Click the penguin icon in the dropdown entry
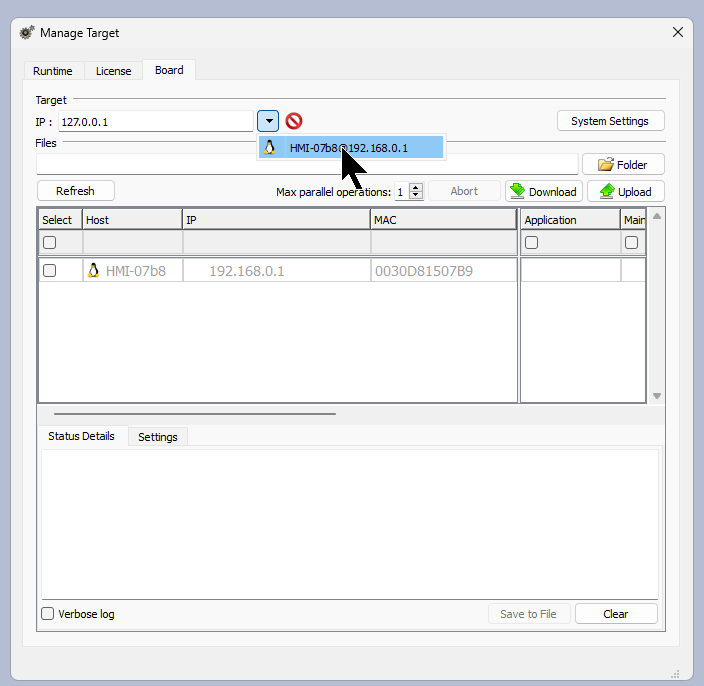 click(x=269, y=148)
